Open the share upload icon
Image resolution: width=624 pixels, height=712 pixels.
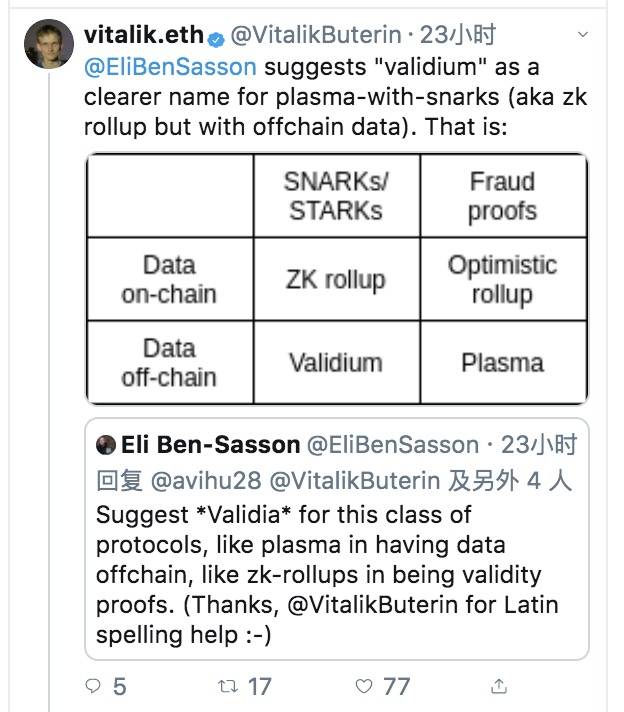(x=499, y=685)
